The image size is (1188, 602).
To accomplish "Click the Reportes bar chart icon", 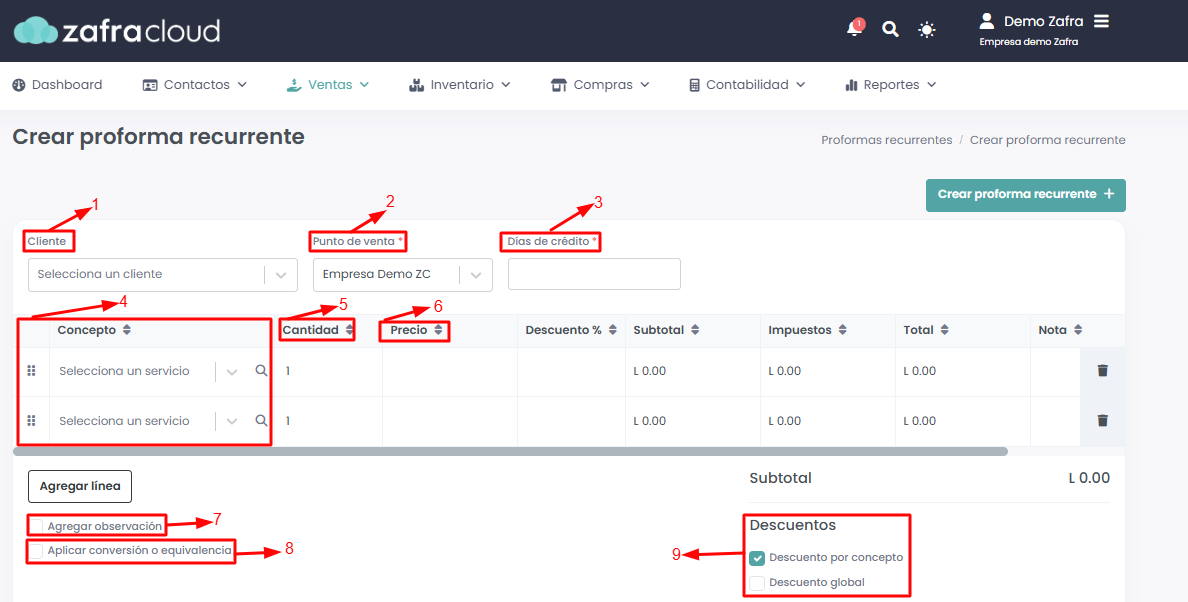I will [x=851, y=85].
